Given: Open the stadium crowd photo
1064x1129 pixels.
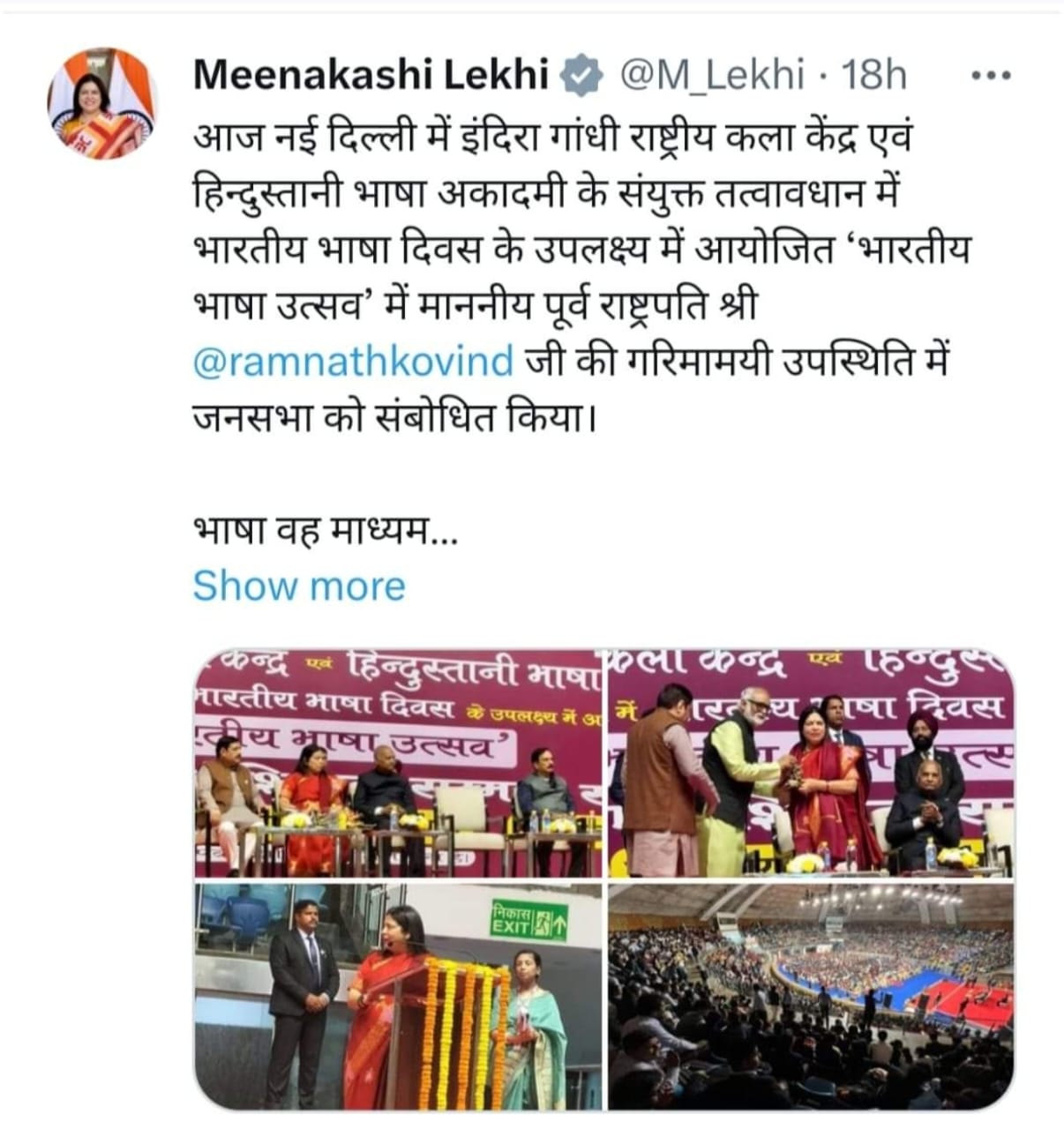Looking at the screenshot, I should point(811,997).
